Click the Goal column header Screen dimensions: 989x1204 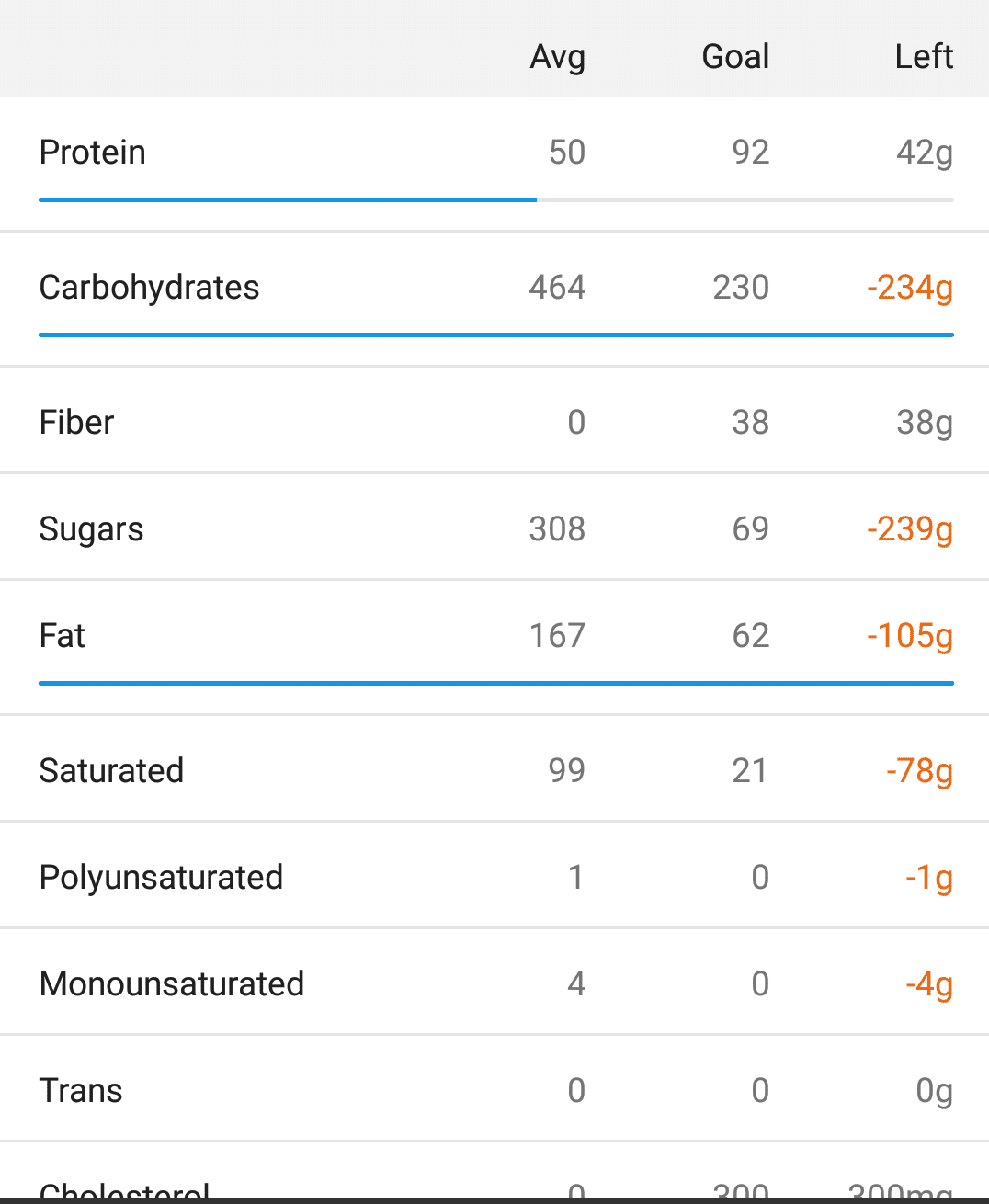tap(735, 57)
